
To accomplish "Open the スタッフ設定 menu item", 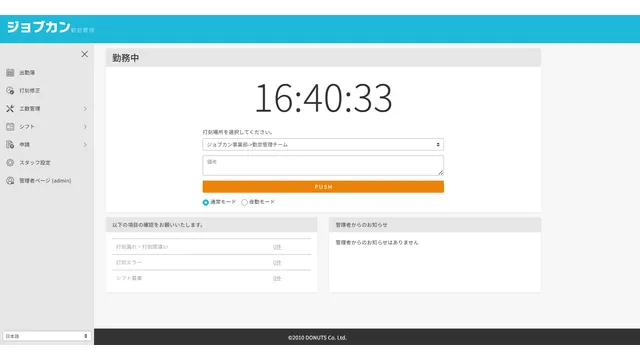I will [x=35, y=162].
